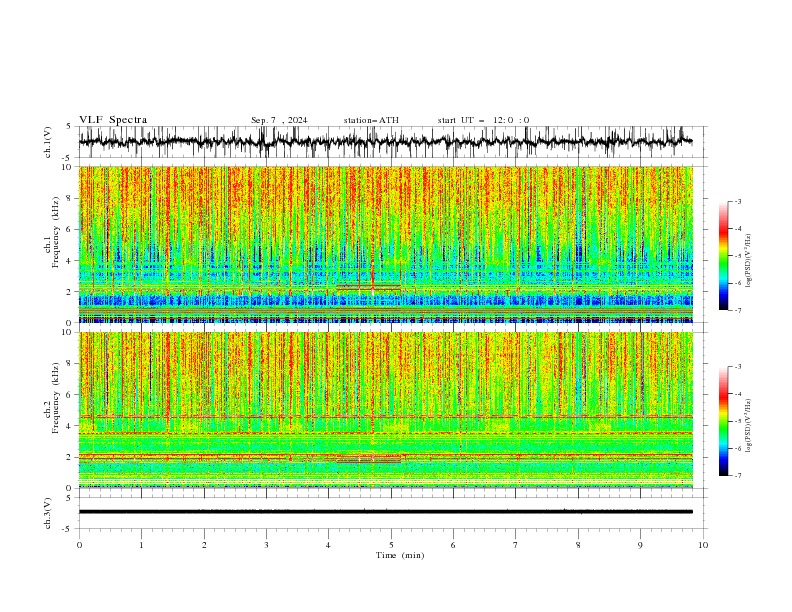Click the "3" tick on the time axis
792x612 pixels.
(x=266, y=545)
